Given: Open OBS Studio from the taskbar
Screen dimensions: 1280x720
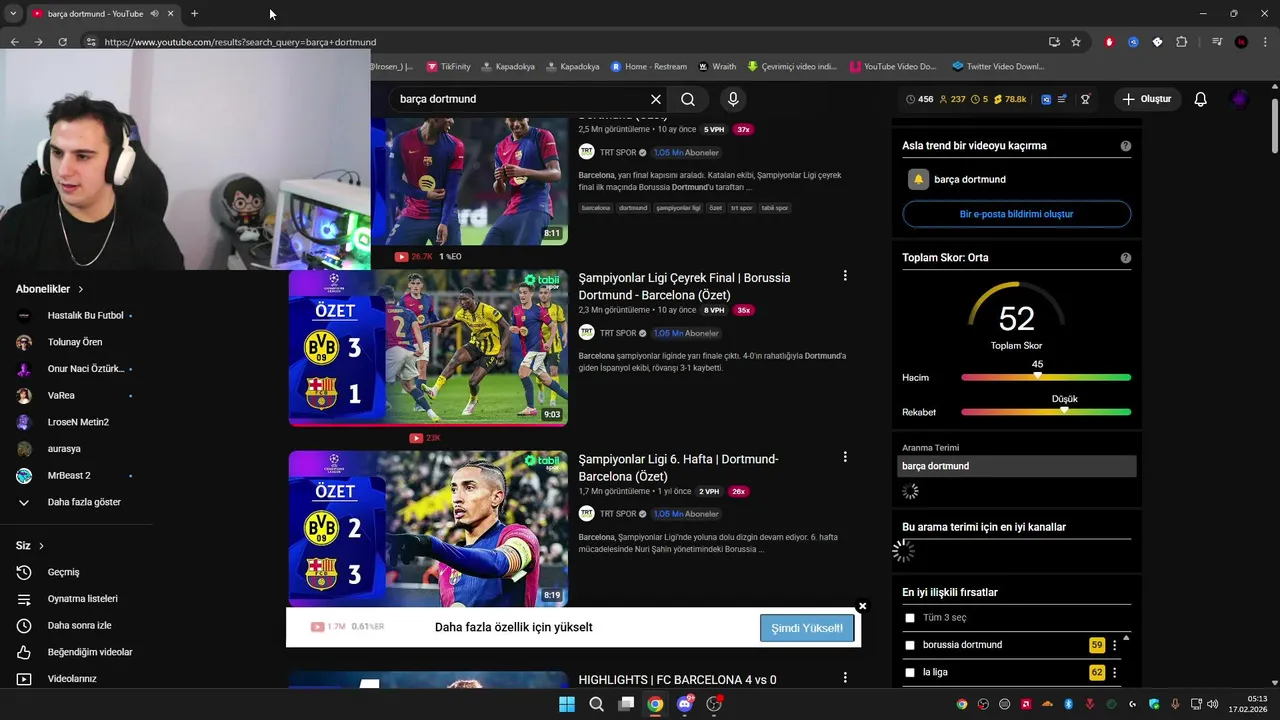Looking at the screenshot, I should (x=714, y=704).
